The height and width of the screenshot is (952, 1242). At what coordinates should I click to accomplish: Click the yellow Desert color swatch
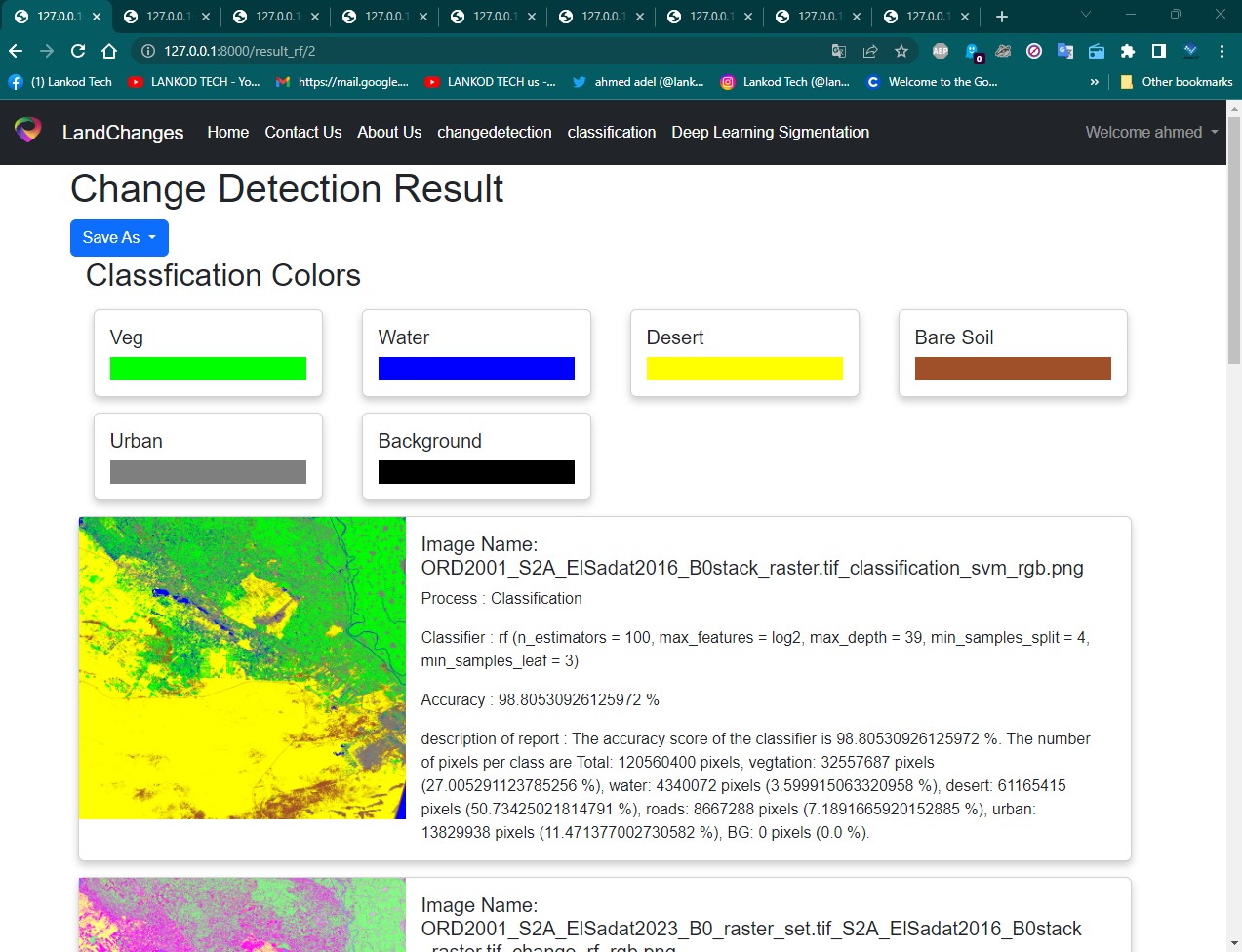tap(744, 369)
